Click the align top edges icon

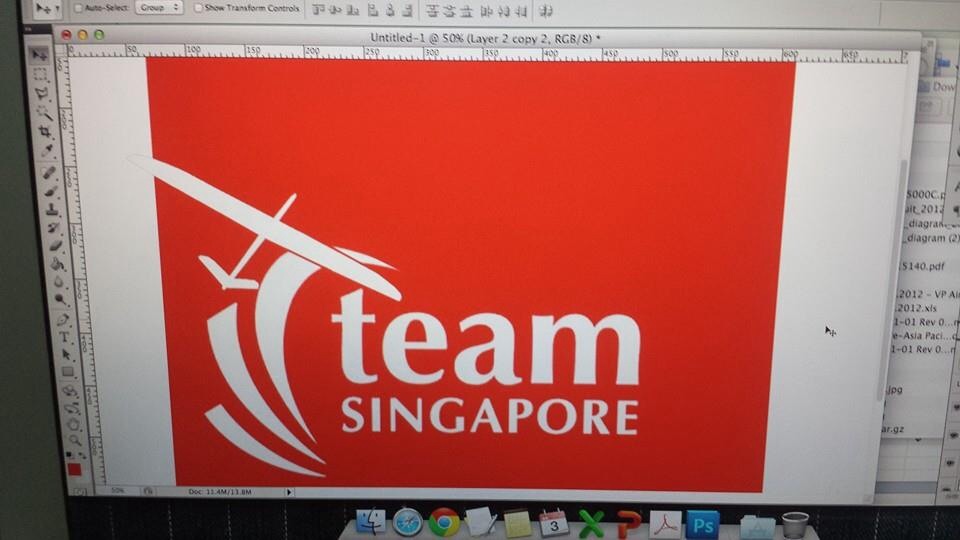click(318, 10)
